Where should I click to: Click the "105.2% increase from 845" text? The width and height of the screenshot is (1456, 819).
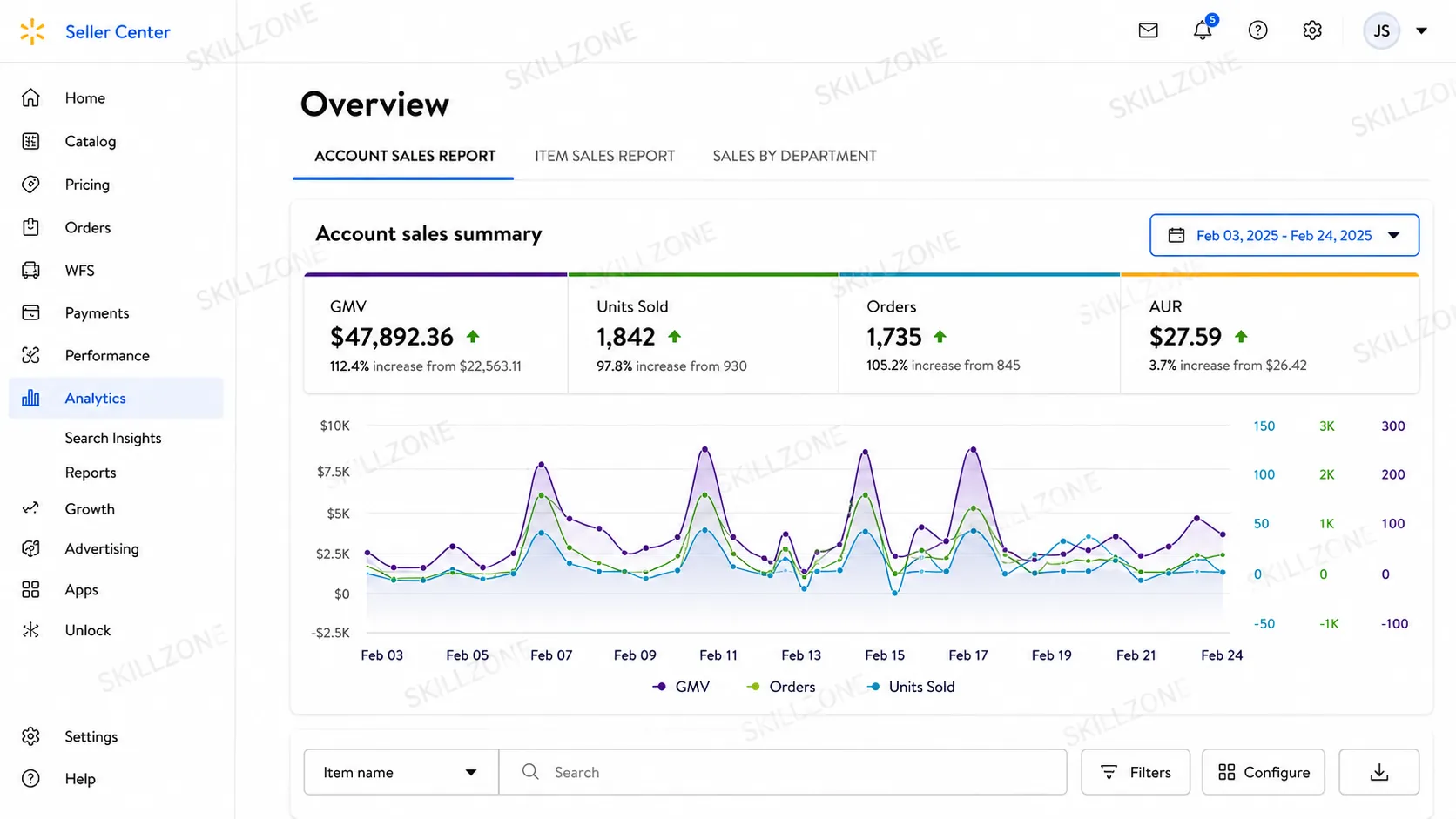tap(943, 366)
